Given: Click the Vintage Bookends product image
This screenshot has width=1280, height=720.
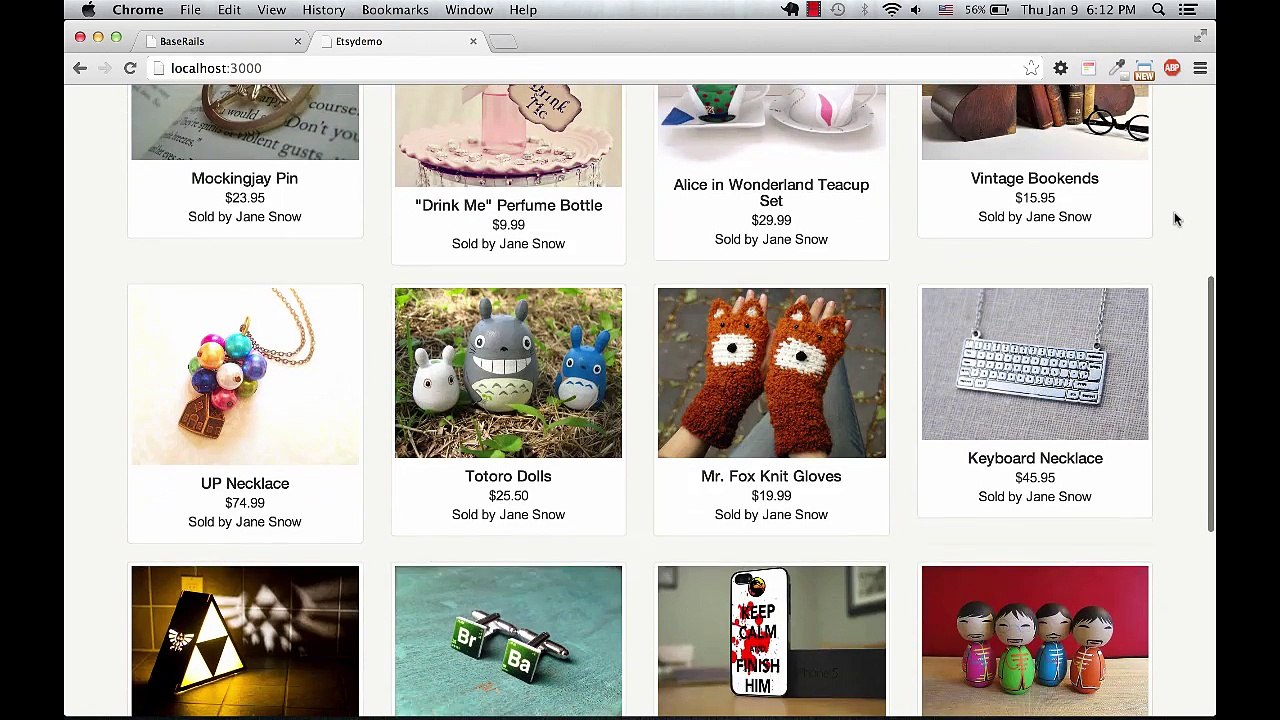Looking at the screenshot, I should tap(1035, 122).
